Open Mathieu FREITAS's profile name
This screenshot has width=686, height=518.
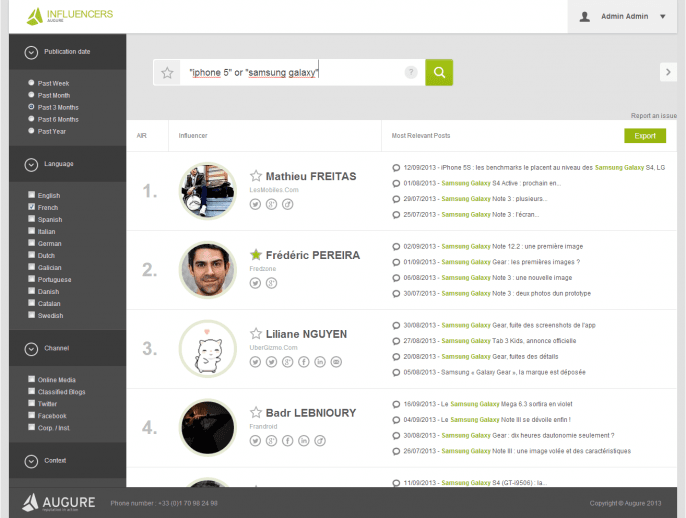[311, 176]
